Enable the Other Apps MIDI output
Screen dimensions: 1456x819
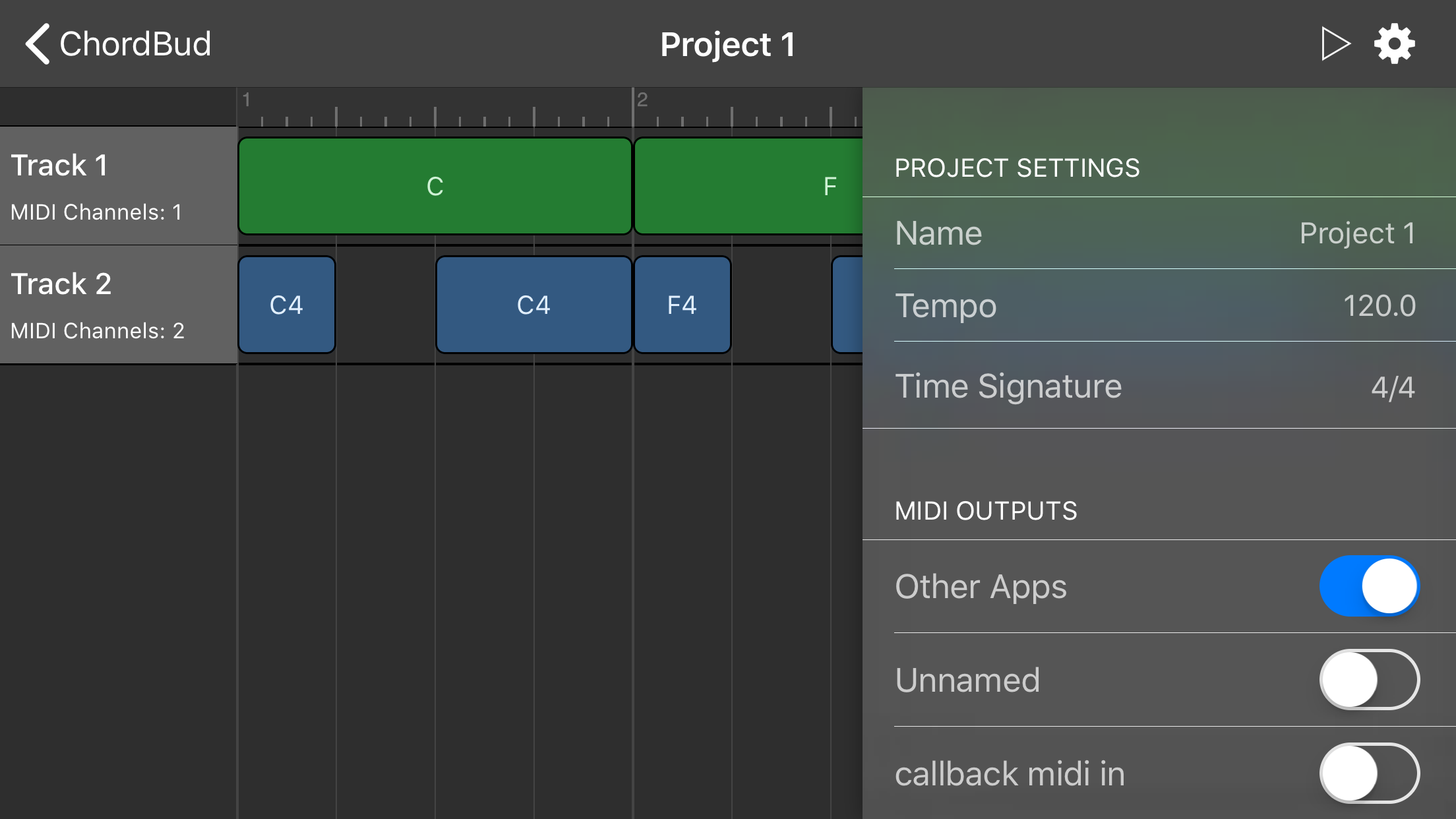[x=1369, y=586]
